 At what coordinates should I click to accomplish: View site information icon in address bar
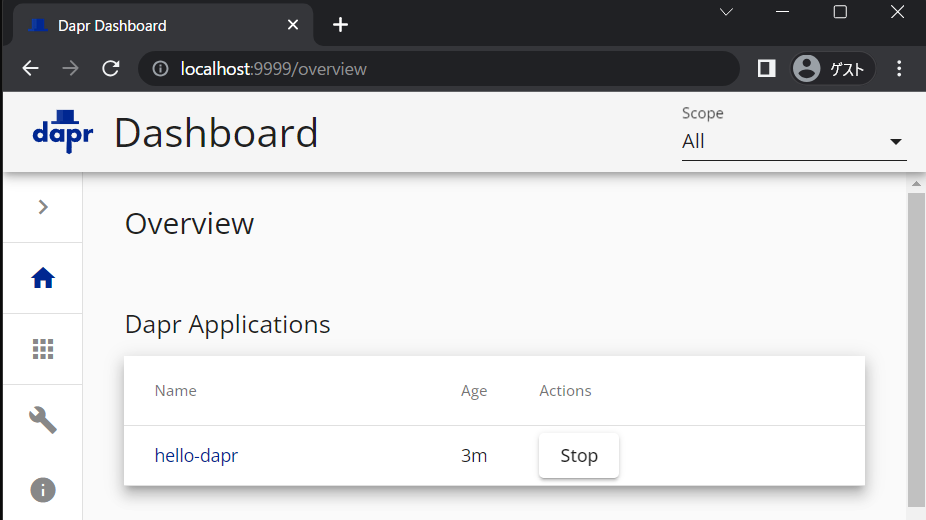tap(160, 69)
